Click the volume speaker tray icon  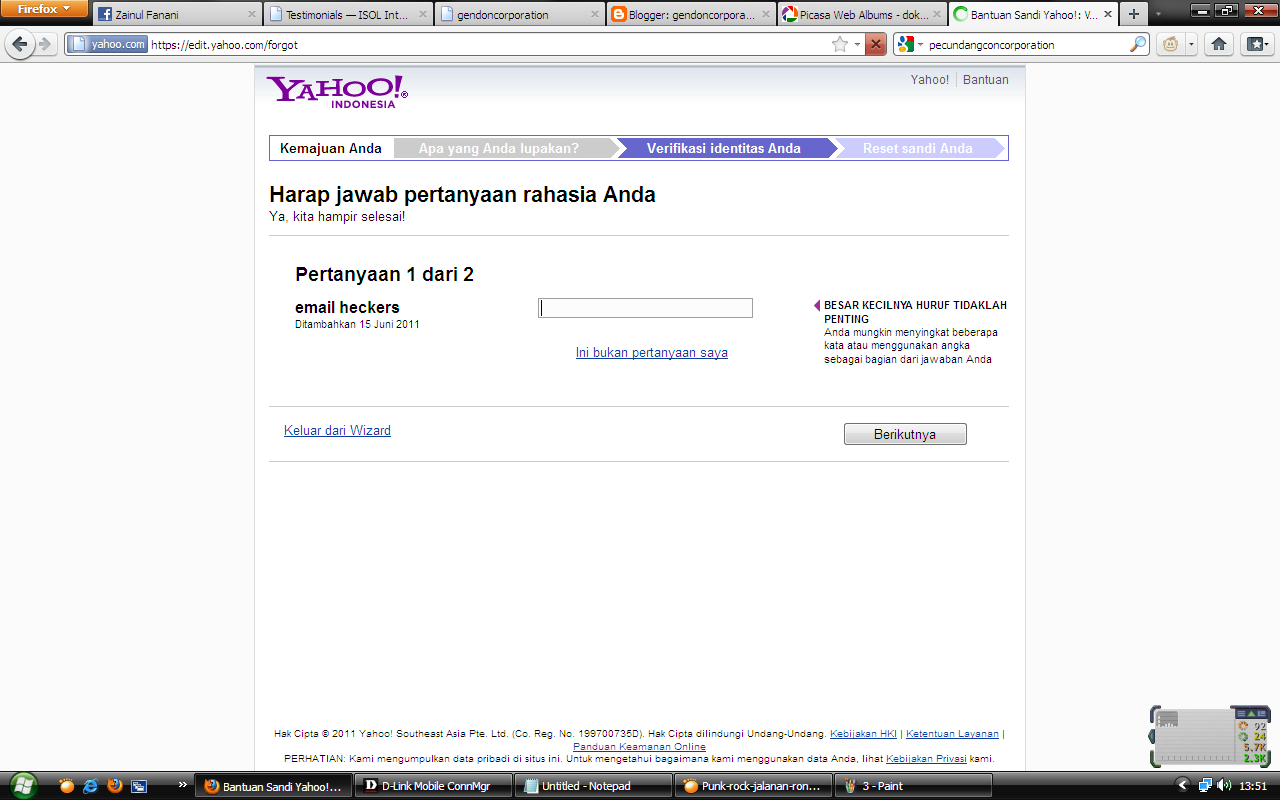click(1224, 786)
